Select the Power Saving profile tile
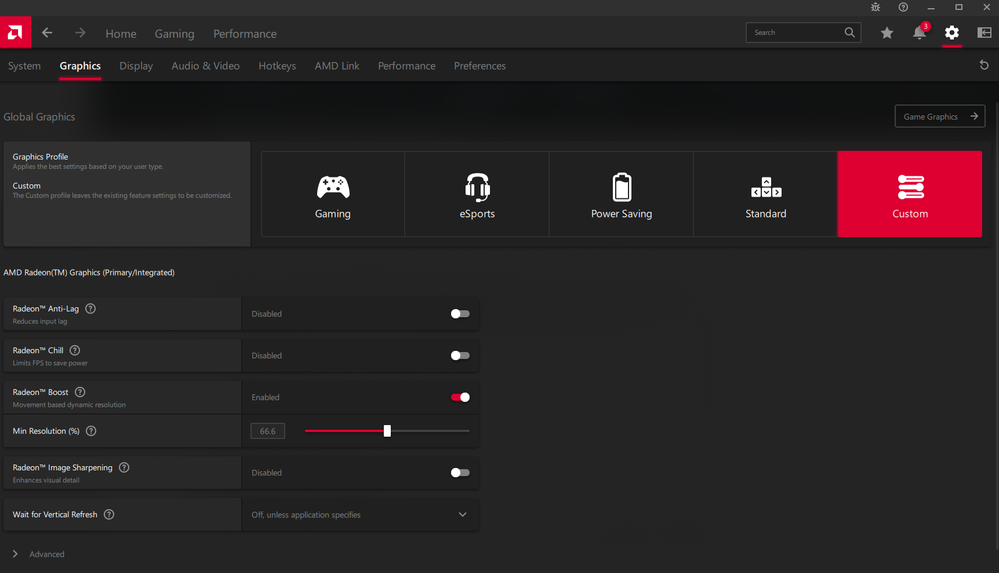Screen dimensions: 999x573 click(621, 194)
